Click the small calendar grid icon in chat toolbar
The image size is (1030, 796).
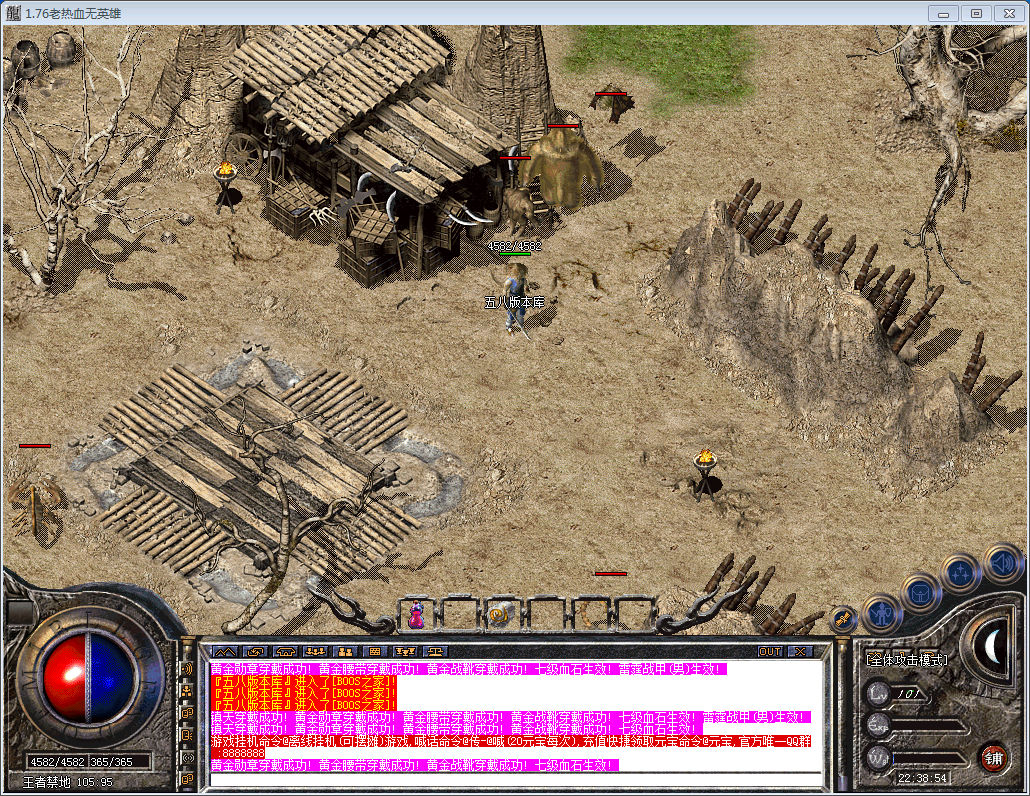pos(375,652)
